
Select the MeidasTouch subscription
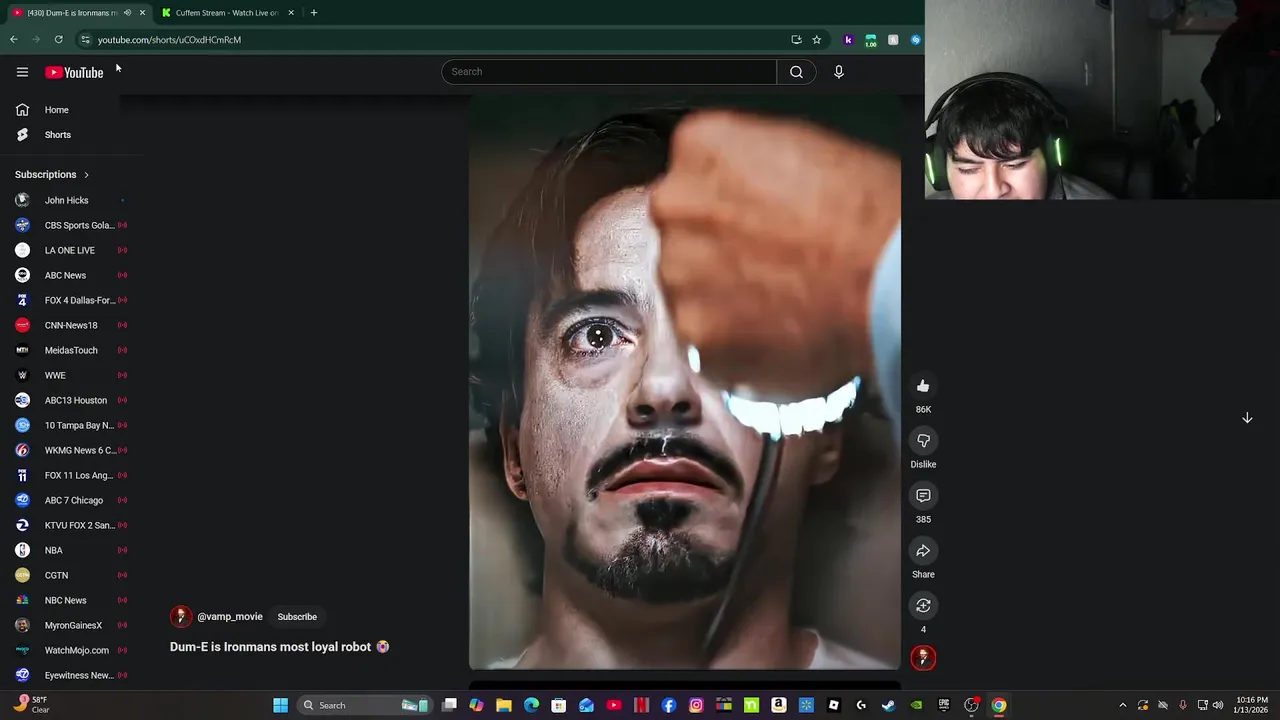pyautogui.click(x=70, y=350)
